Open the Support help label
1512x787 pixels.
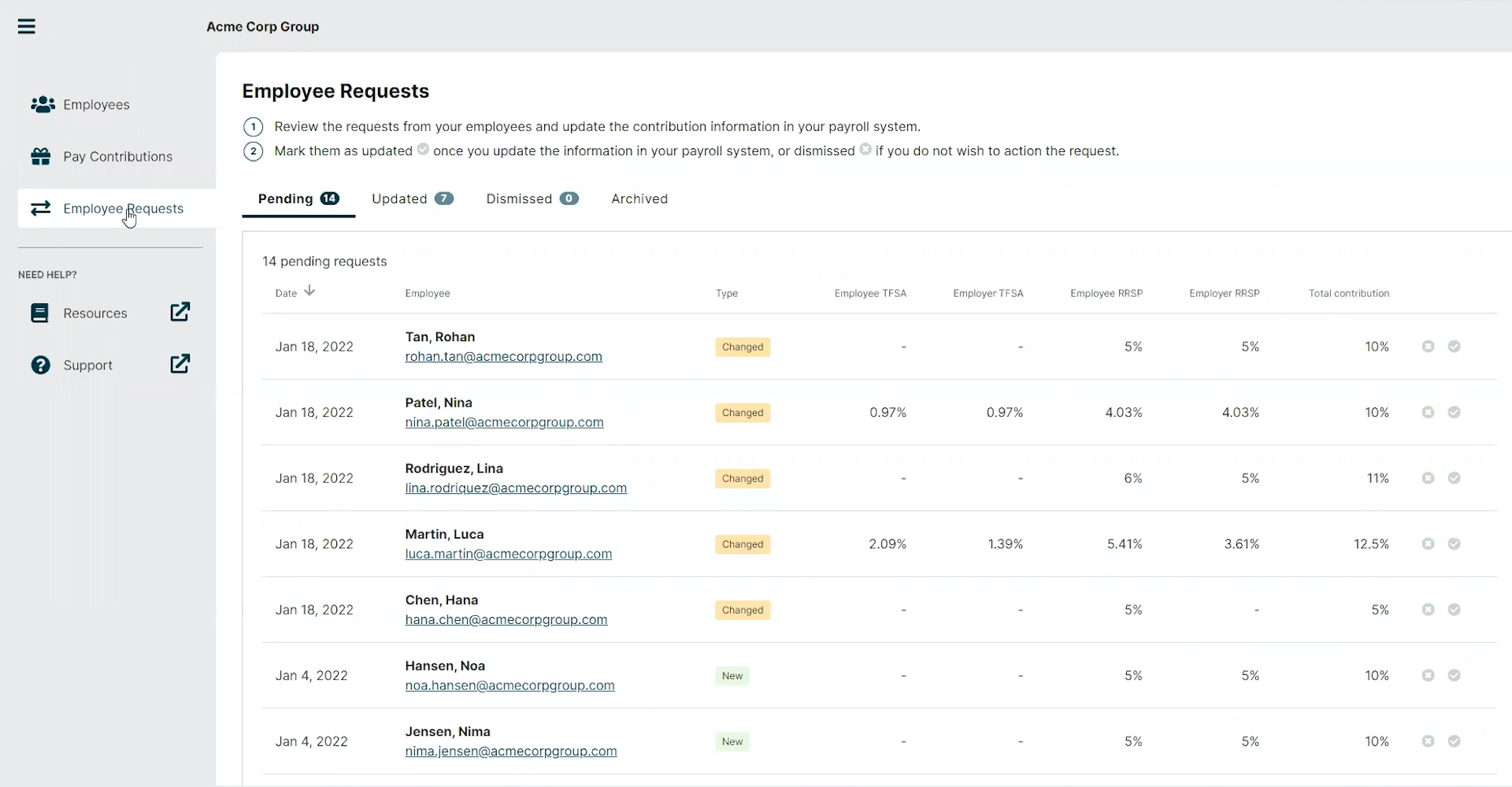87,366
